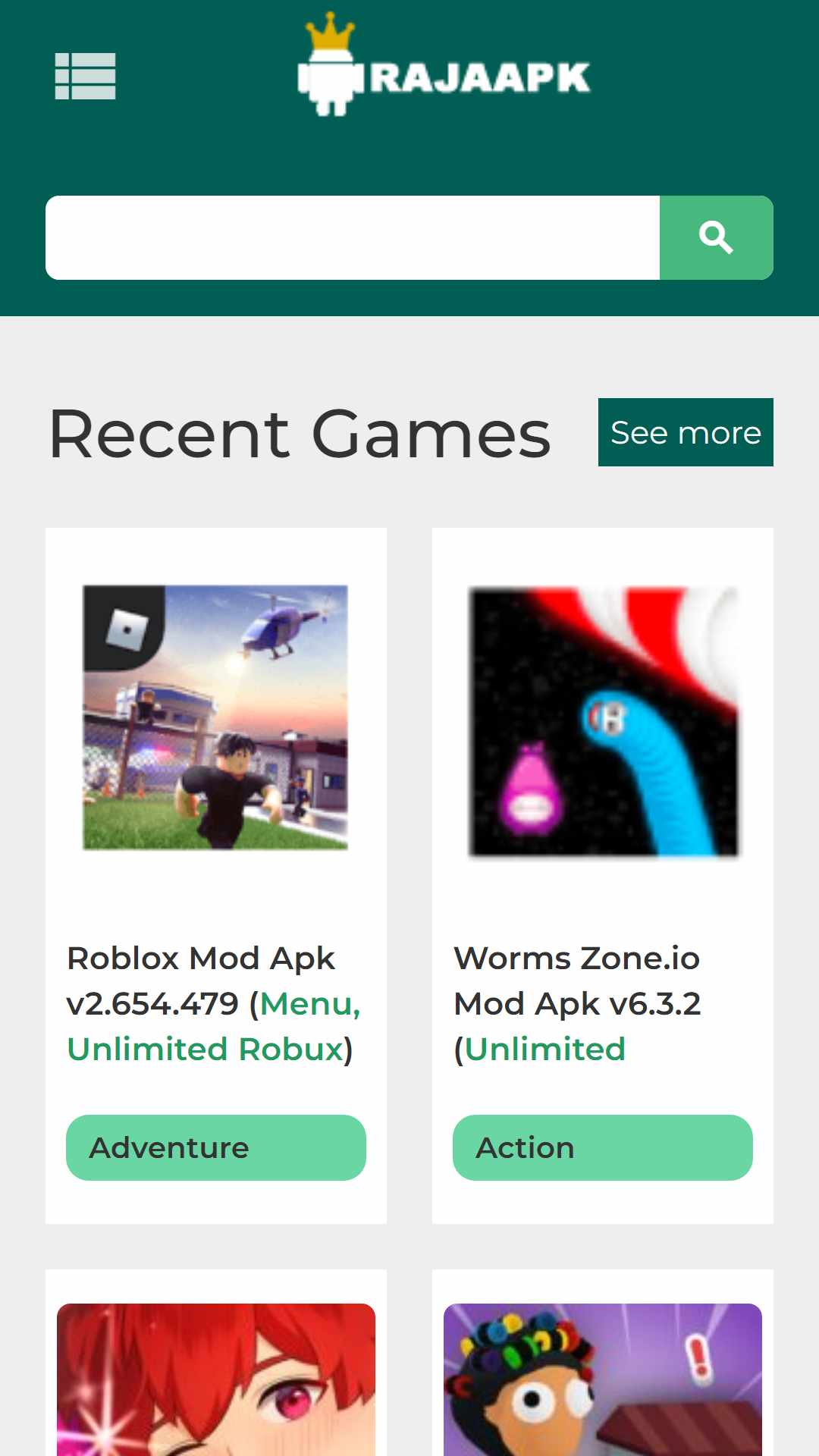The height and width of the screenshot is (1456, 819).
Task: Click the Roblox logo badge on thumbnail
Action: [124, 628]
